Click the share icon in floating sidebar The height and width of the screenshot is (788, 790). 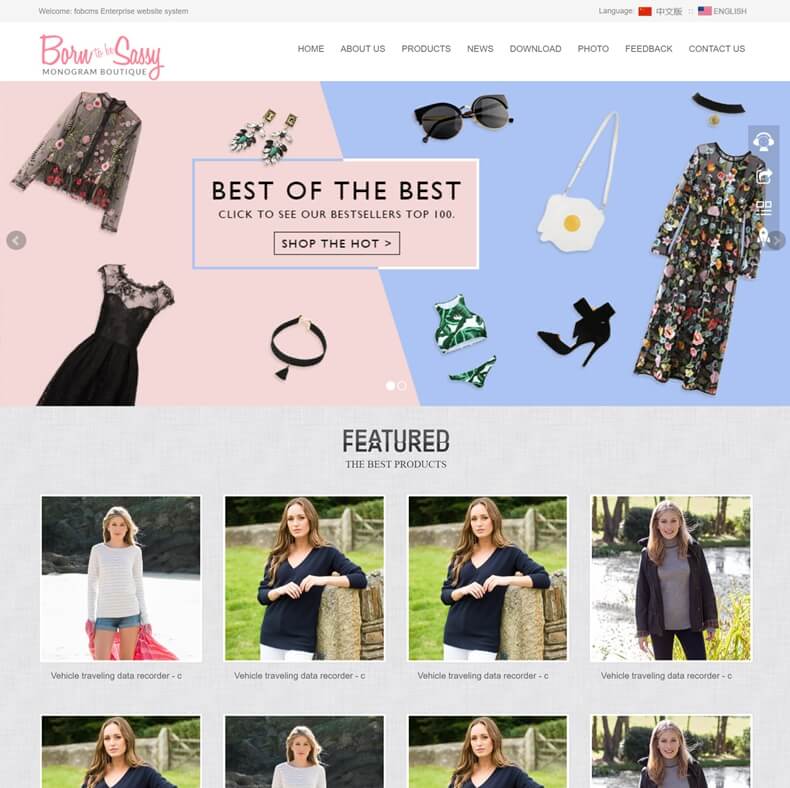(x=763, y=176)
